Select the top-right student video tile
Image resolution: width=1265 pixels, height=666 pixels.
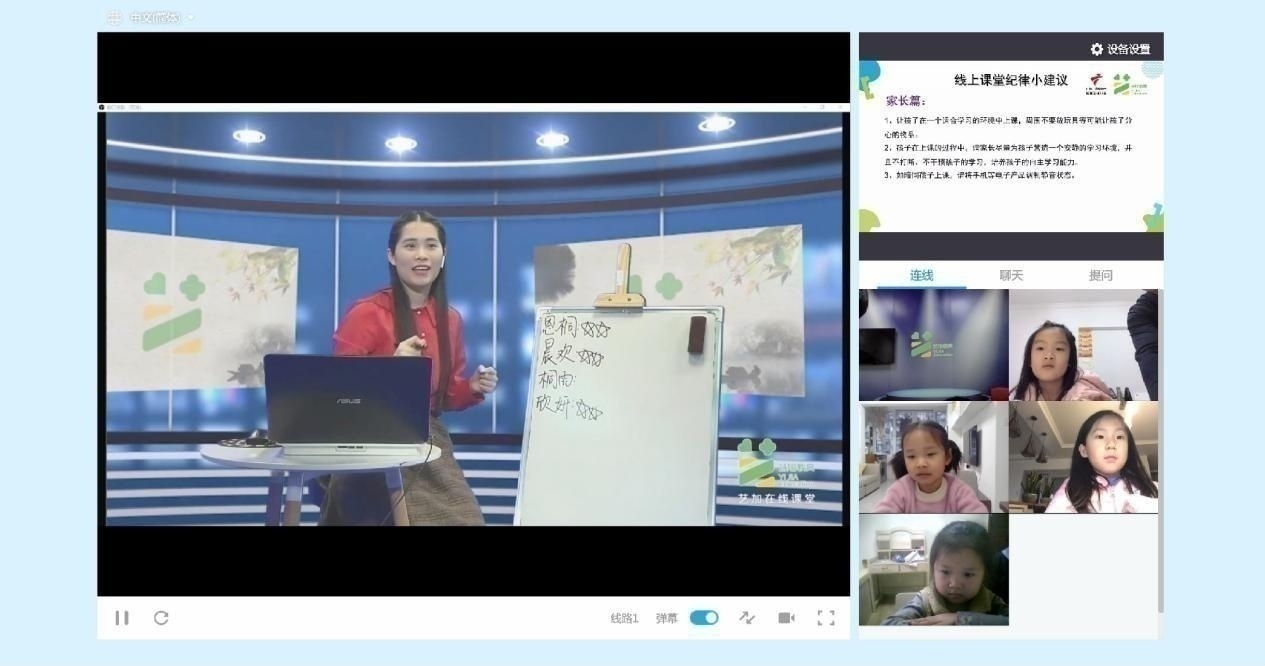pos(1083,345)
